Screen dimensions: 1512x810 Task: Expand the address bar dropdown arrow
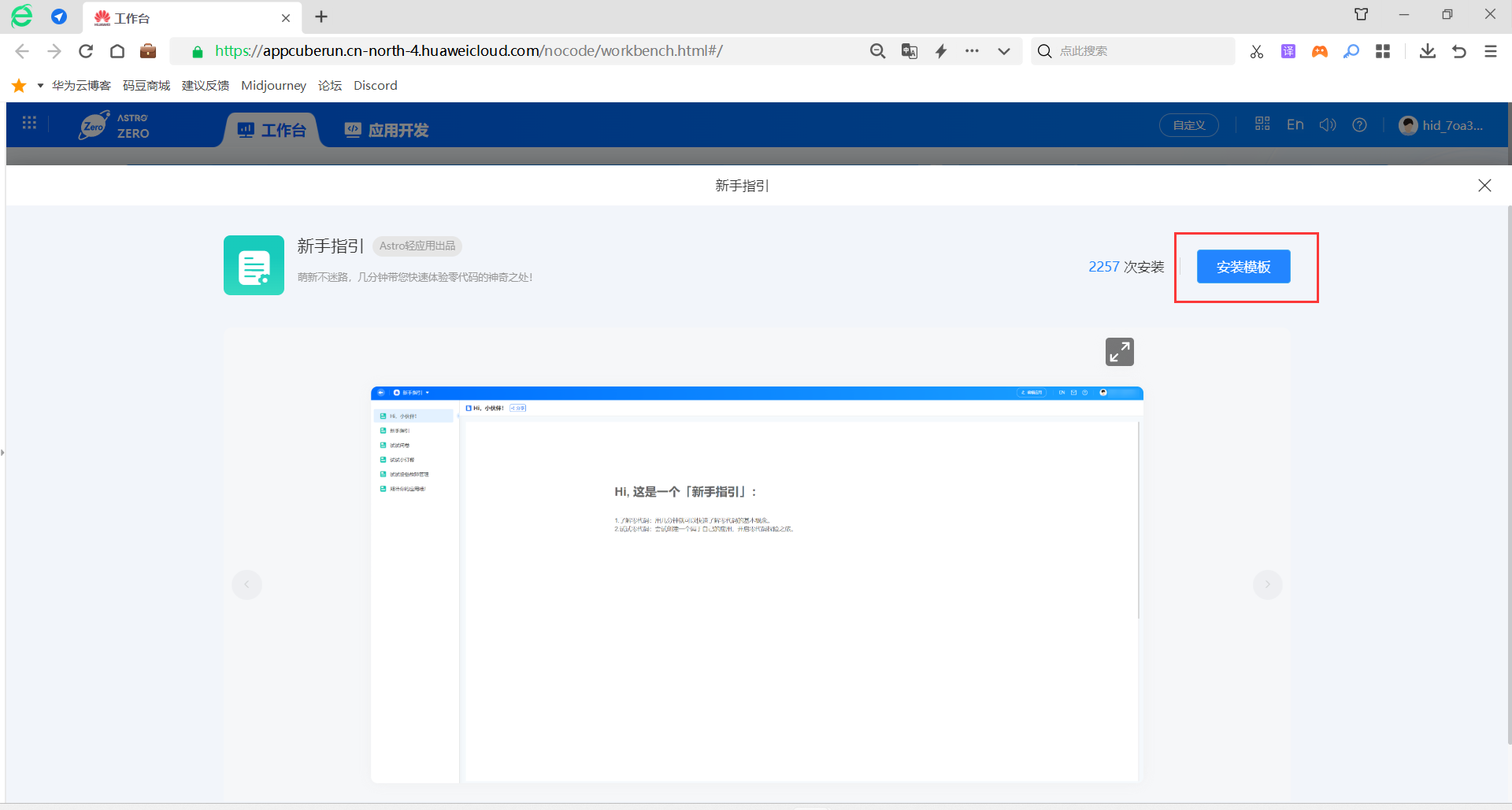pos(1004,51)
